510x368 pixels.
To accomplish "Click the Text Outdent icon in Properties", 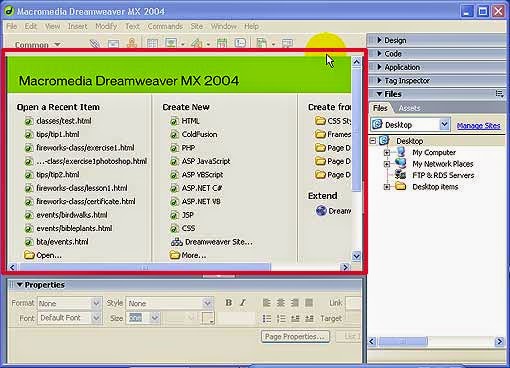I will 295,319.
